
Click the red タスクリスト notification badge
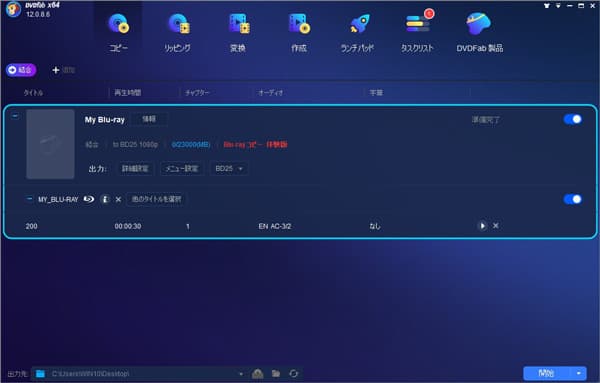click(429, 14)
